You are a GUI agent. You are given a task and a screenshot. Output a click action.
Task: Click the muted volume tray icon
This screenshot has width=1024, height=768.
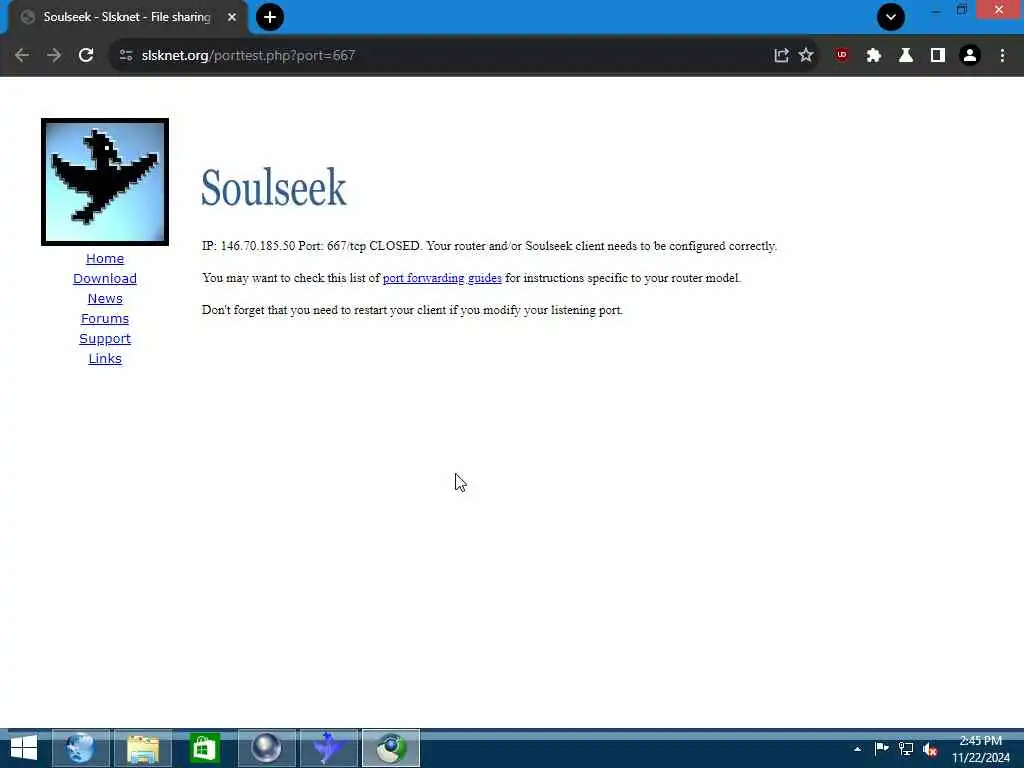[930, 749]
